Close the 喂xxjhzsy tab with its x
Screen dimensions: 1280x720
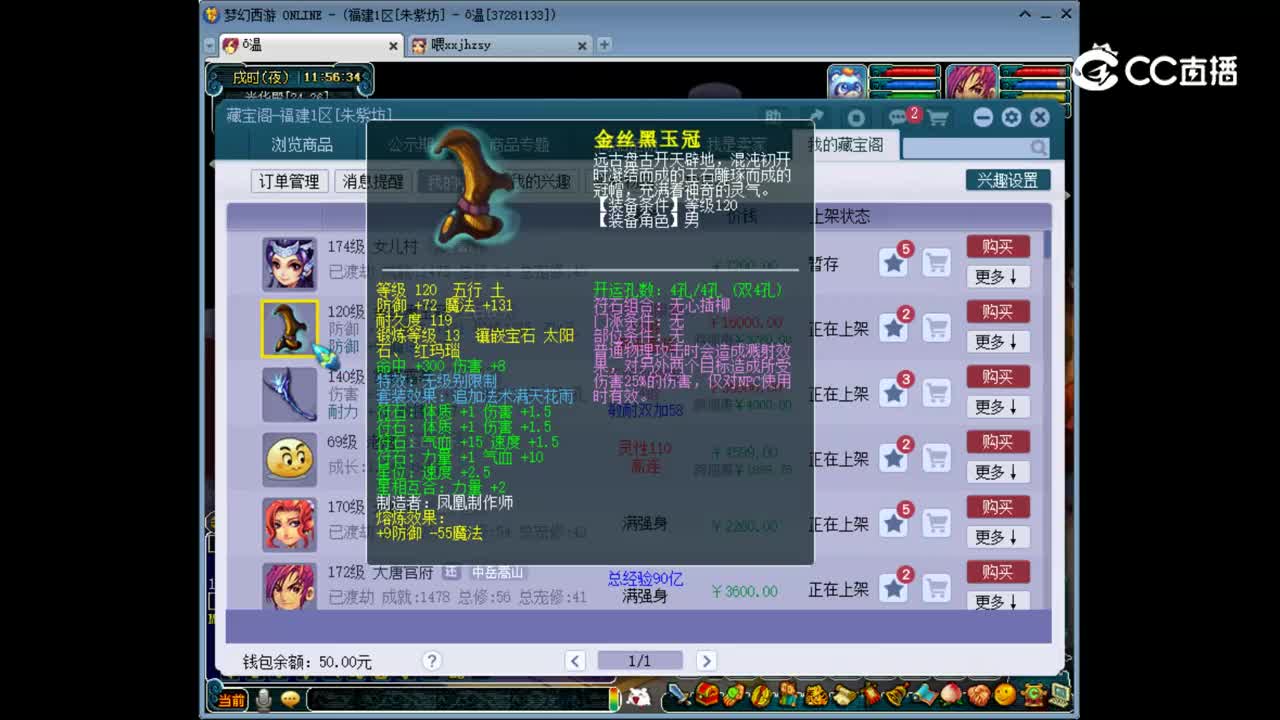click(582, 45)
